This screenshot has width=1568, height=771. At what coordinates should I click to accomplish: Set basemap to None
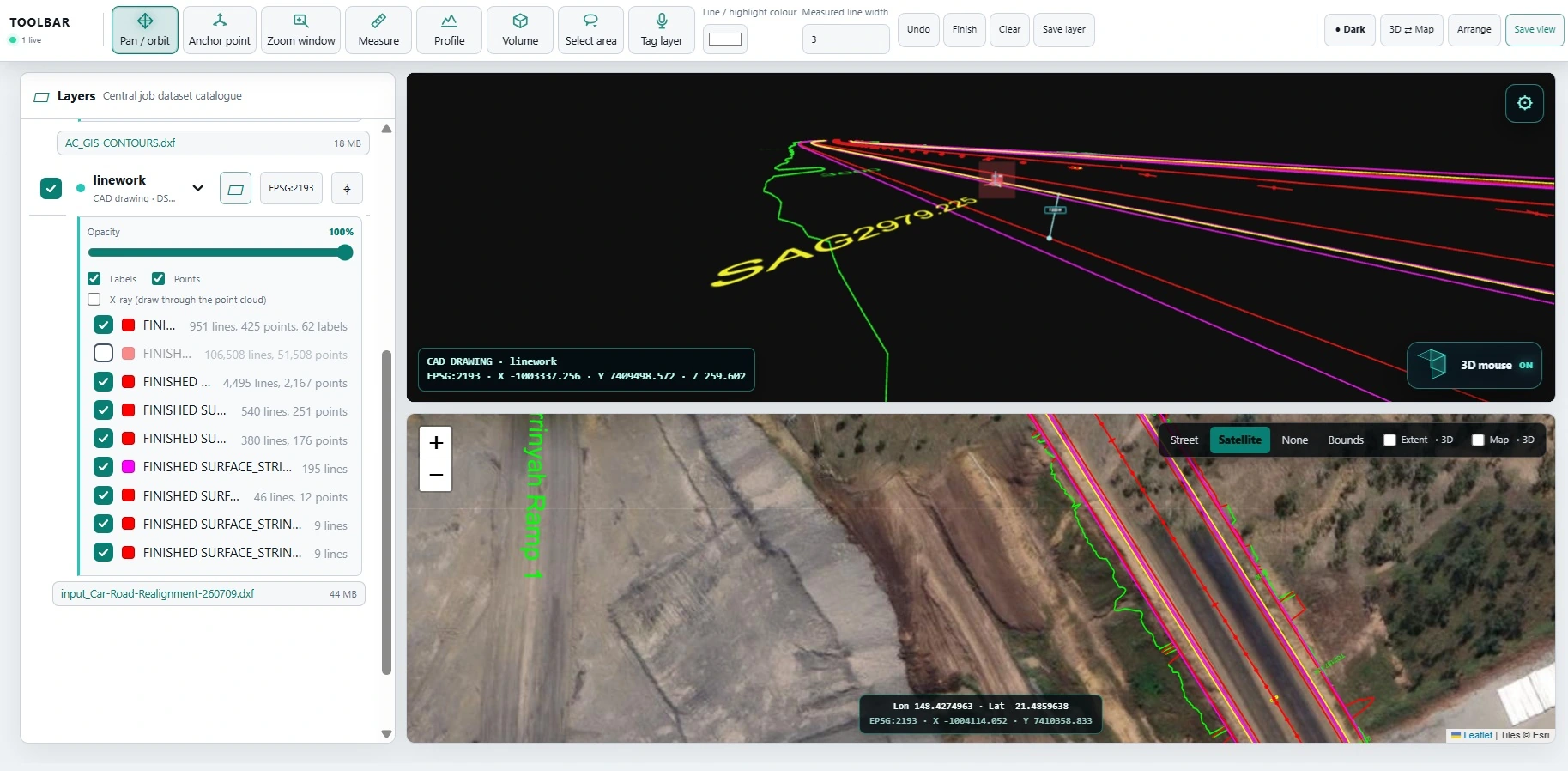[1294, 440]
